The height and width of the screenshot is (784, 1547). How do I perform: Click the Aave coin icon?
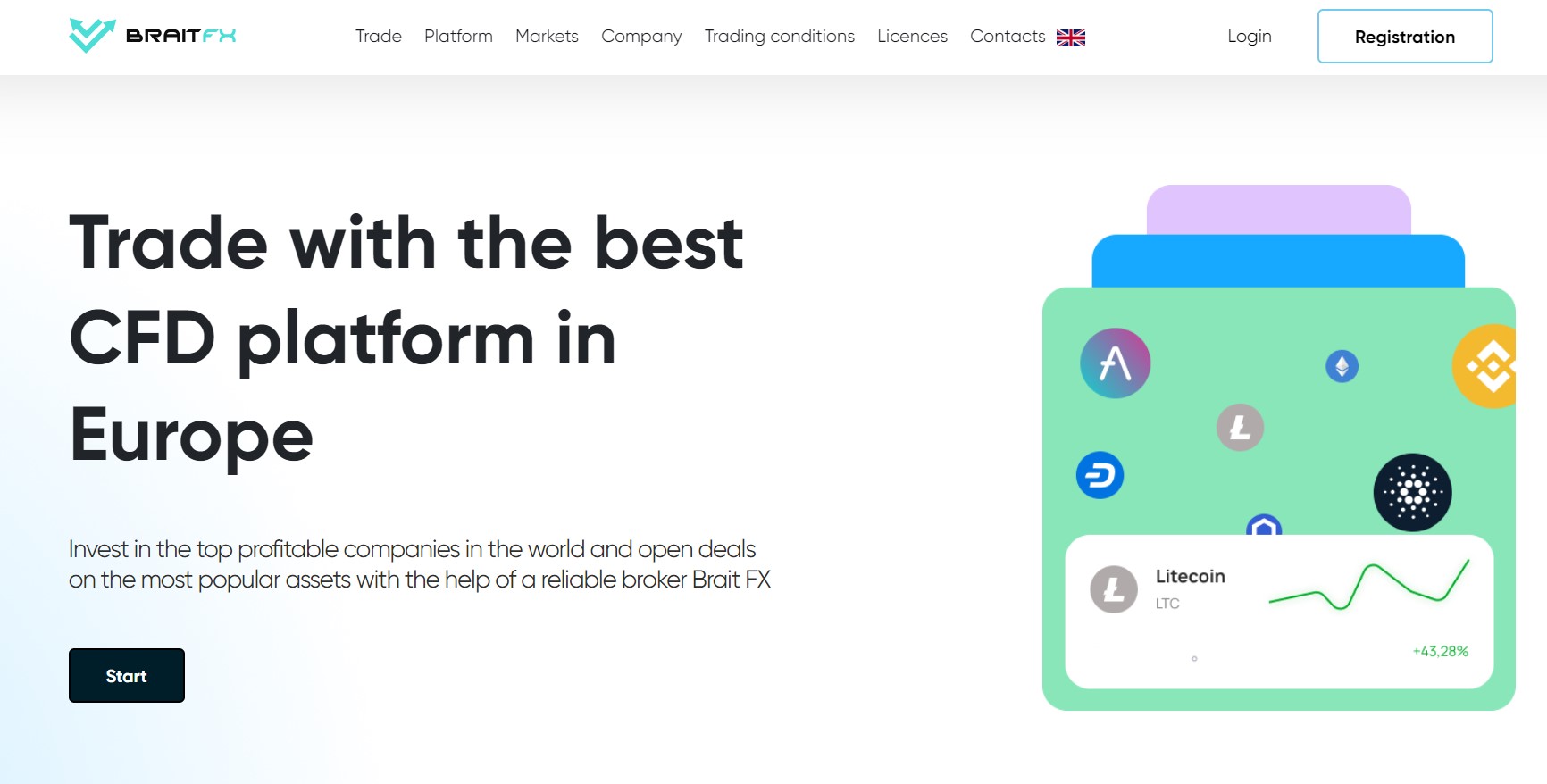[x=1115, y=363]
